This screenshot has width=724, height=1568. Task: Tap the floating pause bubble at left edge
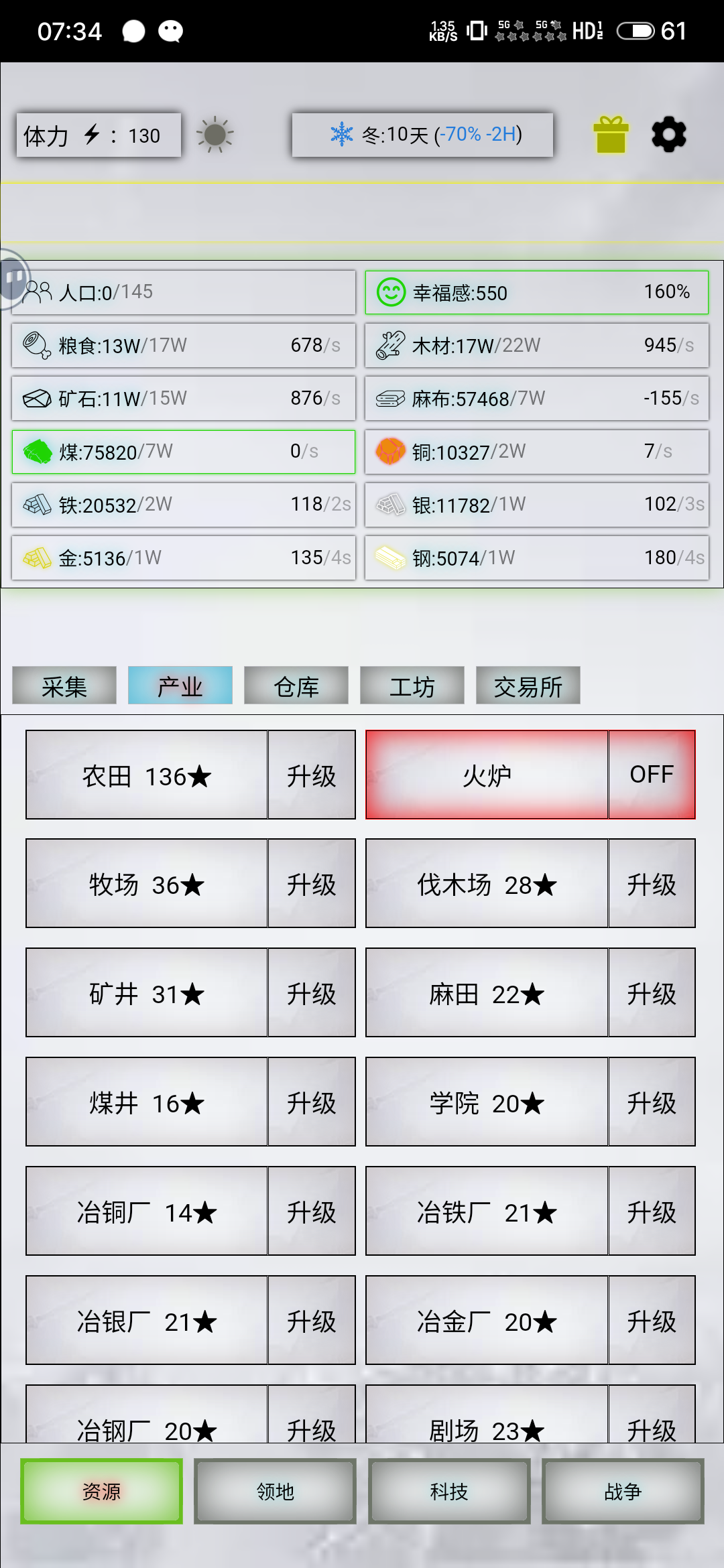13,278
